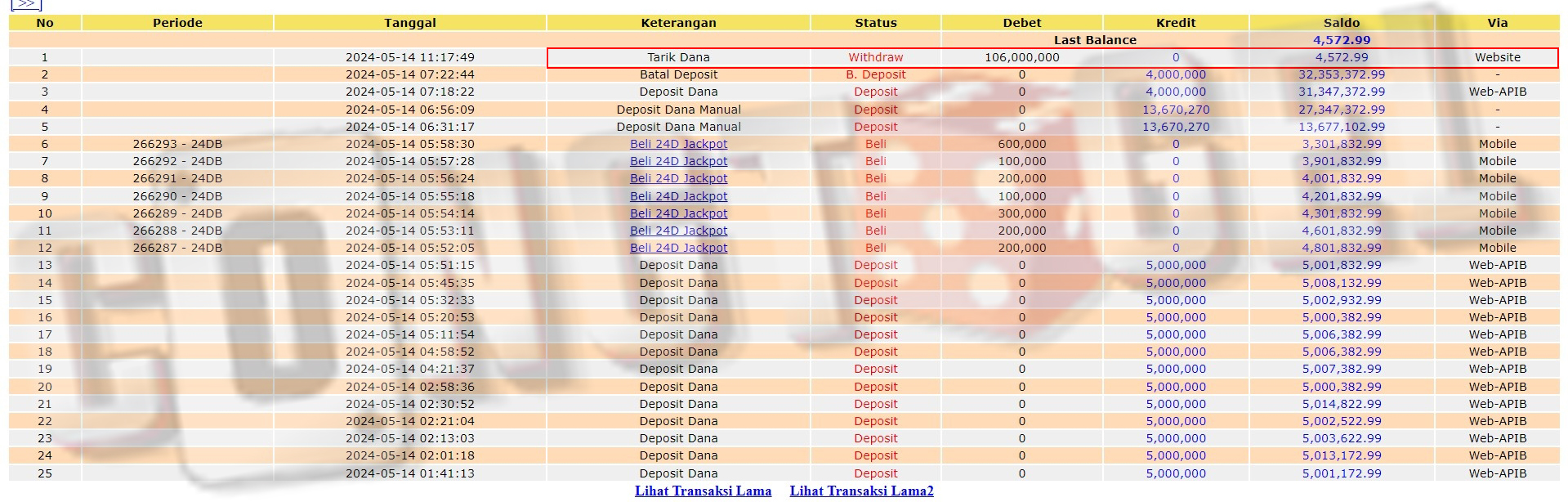Click the >> button at top left
This screenshot has height=502, width=1568.
(x=26, y=4)
